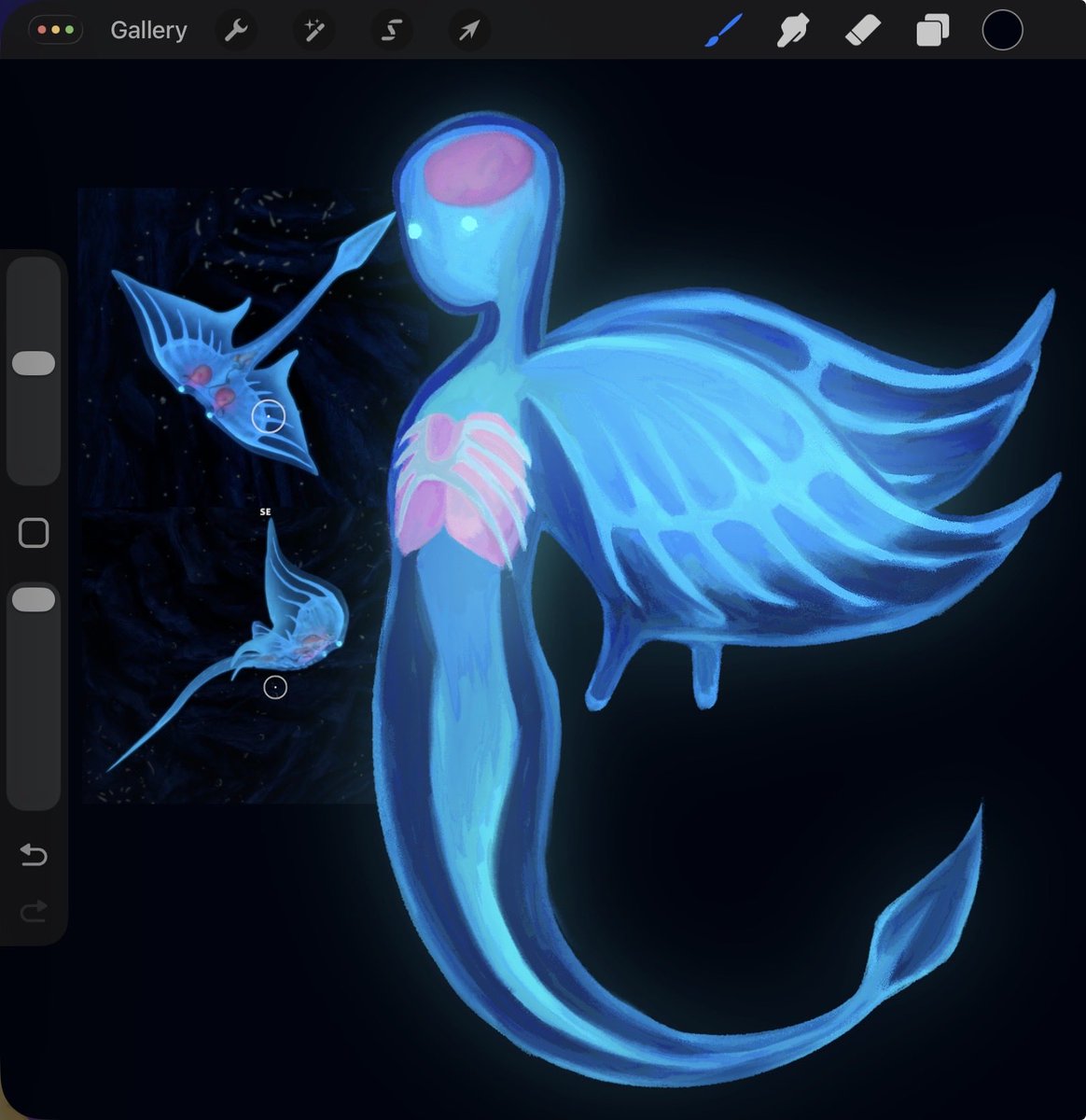Select the Selection tool
The width and height of the screenshot is (1086, 1120).
tap(391, 31)
